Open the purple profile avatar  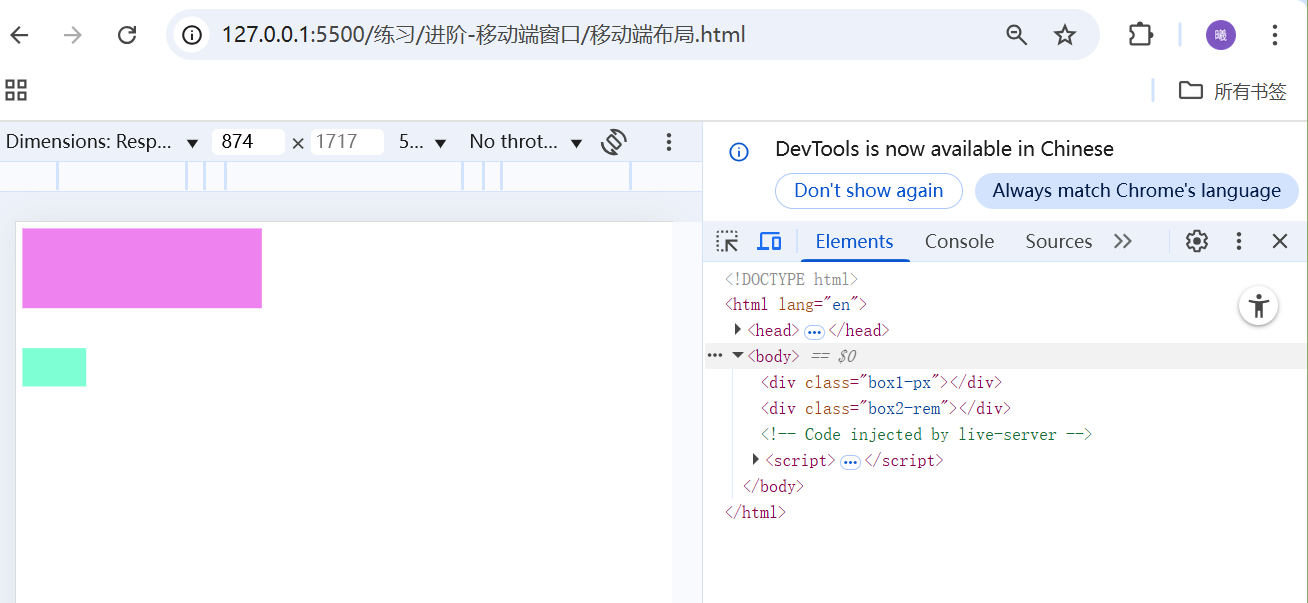(x=1221, y=35)
